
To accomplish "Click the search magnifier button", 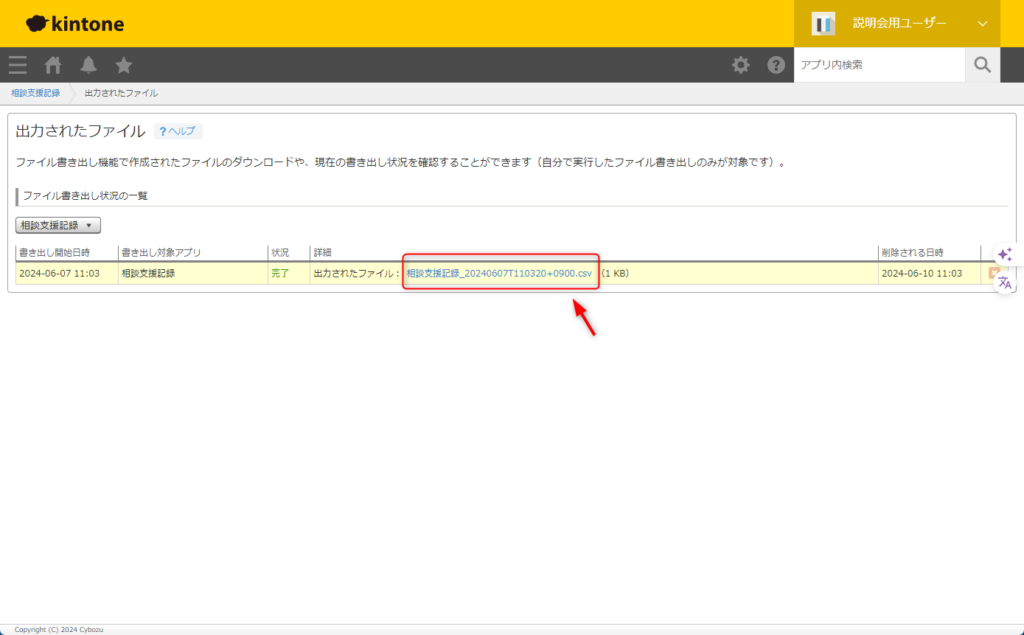I will coord(982,65).
